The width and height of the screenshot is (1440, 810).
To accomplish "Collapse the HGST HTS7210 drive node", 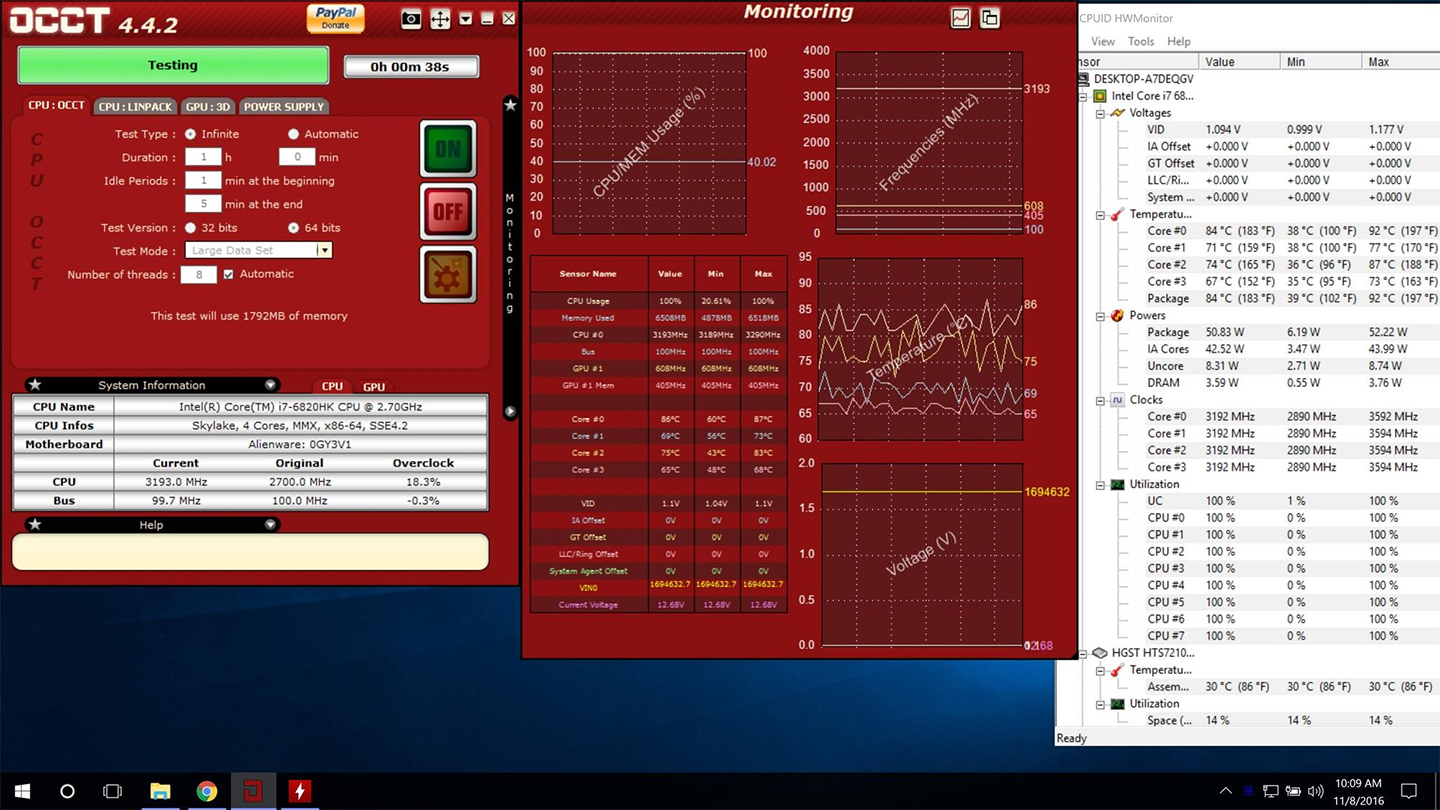I will click(1083, 653).
